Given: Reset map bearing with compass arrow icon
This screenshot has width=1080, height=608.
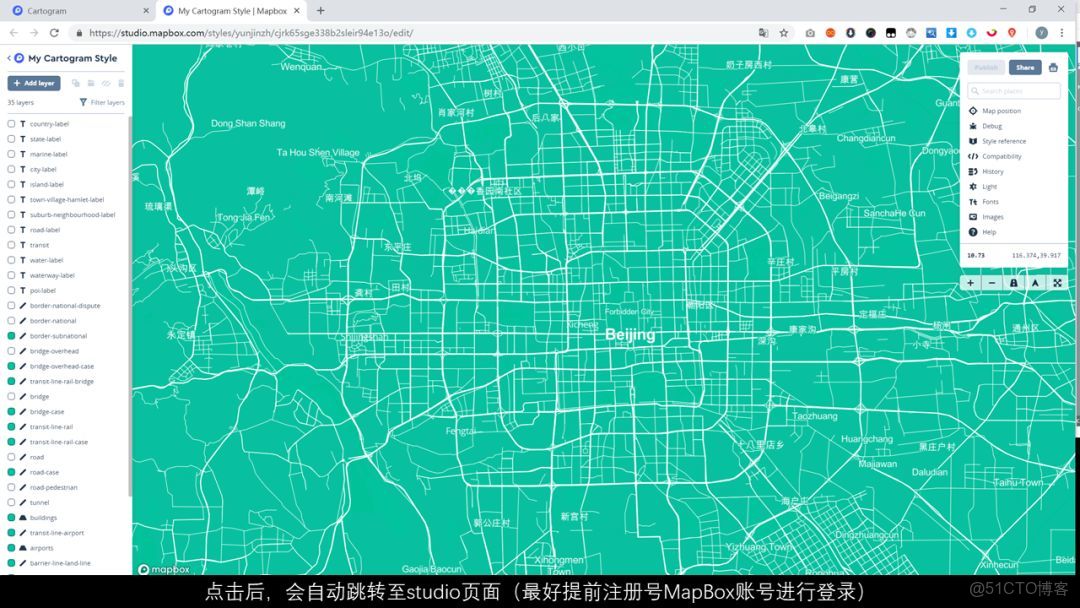Looking at the screenshot, I should click(1035, 283).
